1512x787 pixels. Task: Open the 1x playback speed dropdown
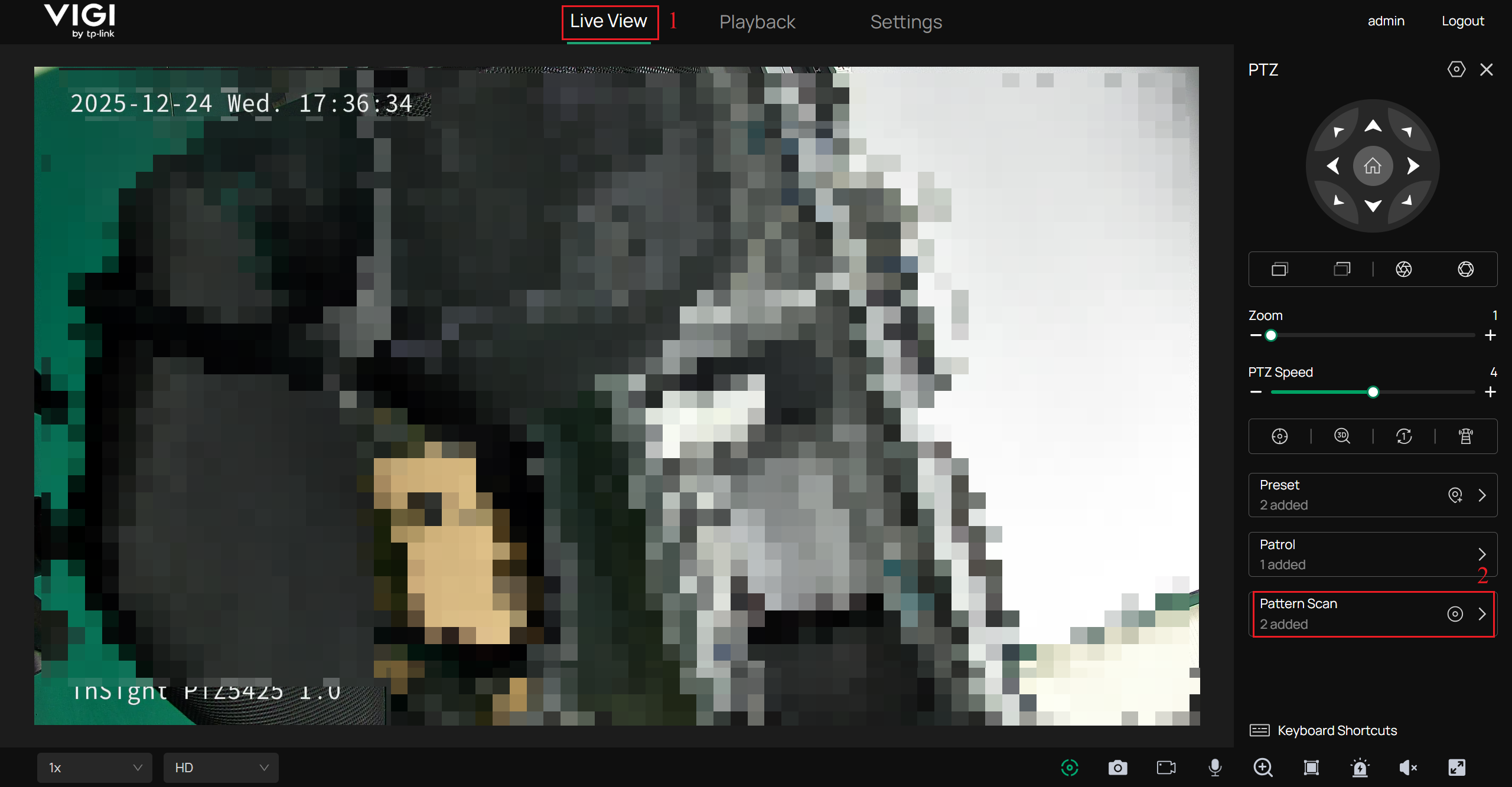click(94, 768)
